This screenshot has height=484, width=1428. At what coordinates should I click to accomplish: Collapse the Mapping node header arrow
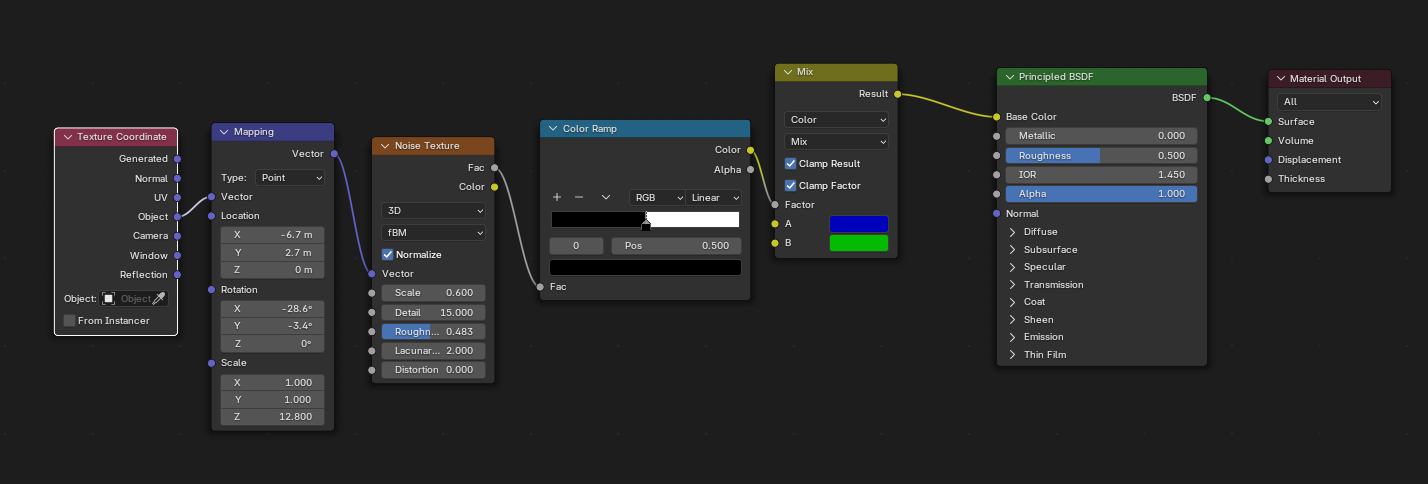click(x=223, y=132)
